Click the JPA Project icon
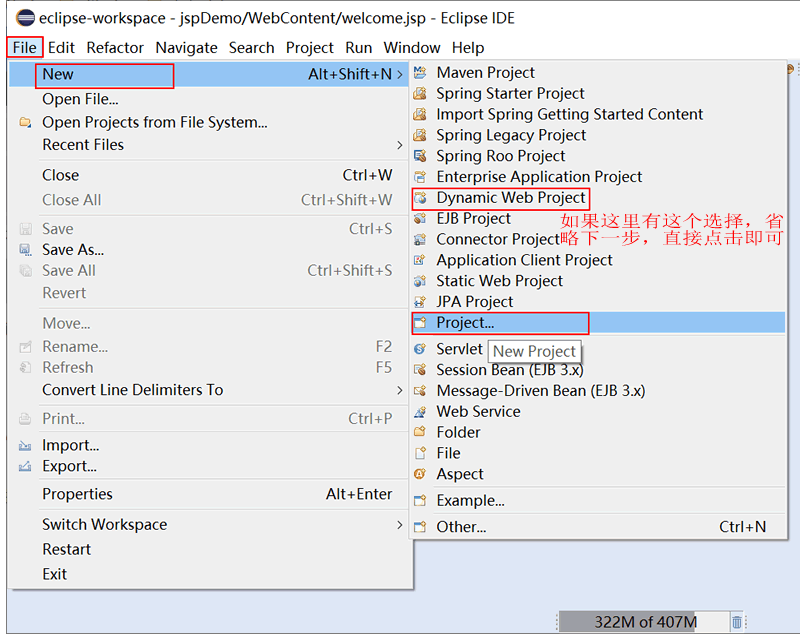 pos(420,302)
